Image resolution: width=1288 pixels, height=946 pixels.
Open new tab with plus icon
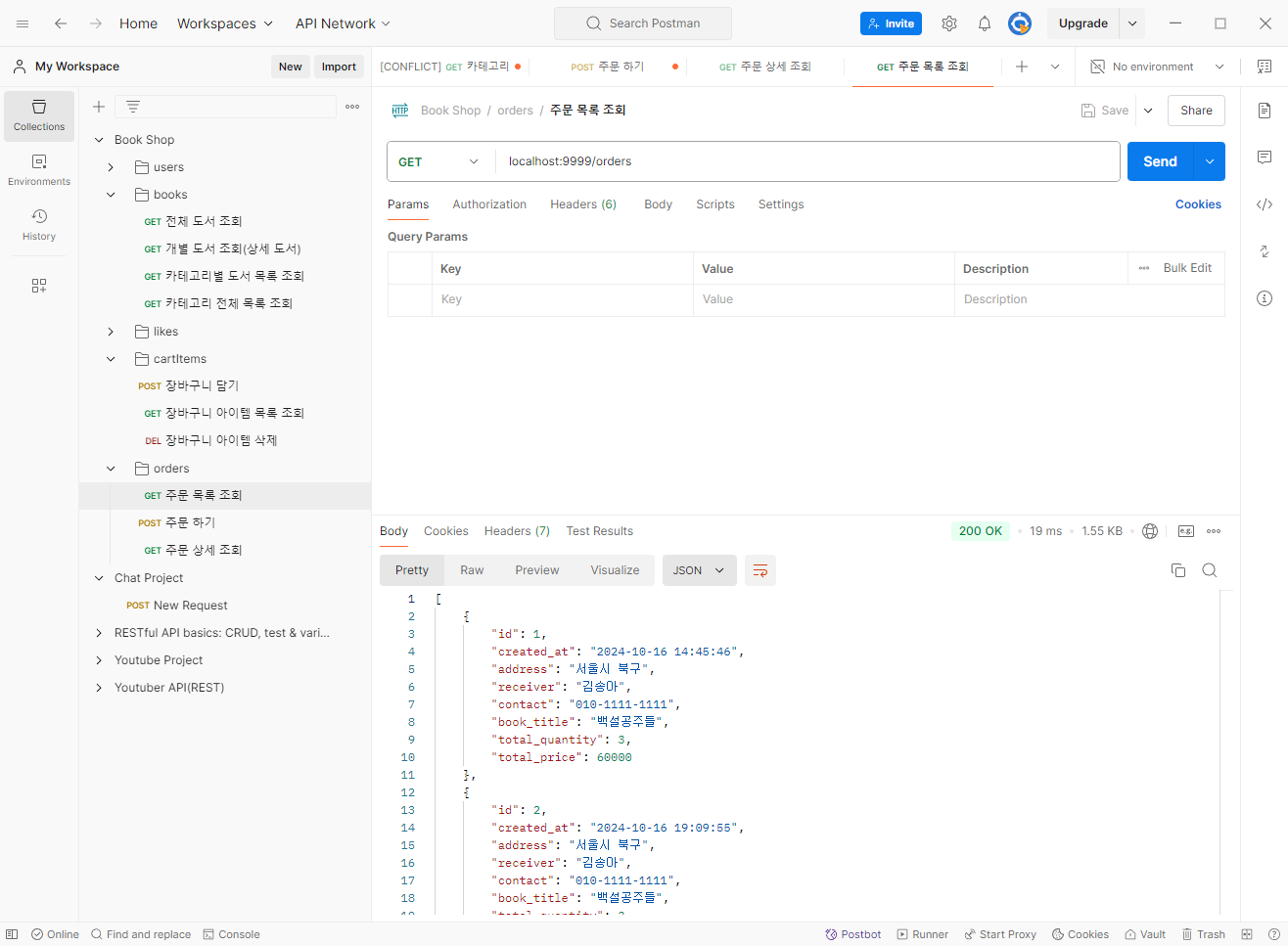click(1022, 67)
